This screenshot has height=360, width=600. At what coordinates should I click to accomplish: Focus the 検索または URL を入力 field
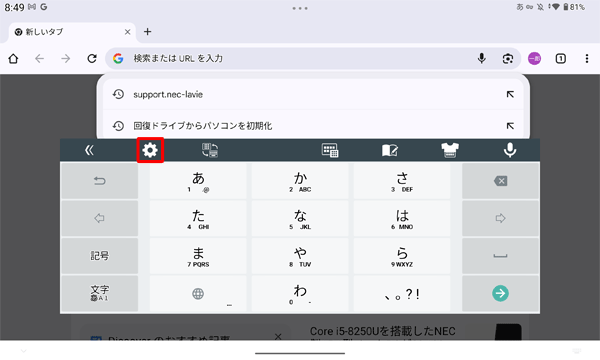point(313,59)
